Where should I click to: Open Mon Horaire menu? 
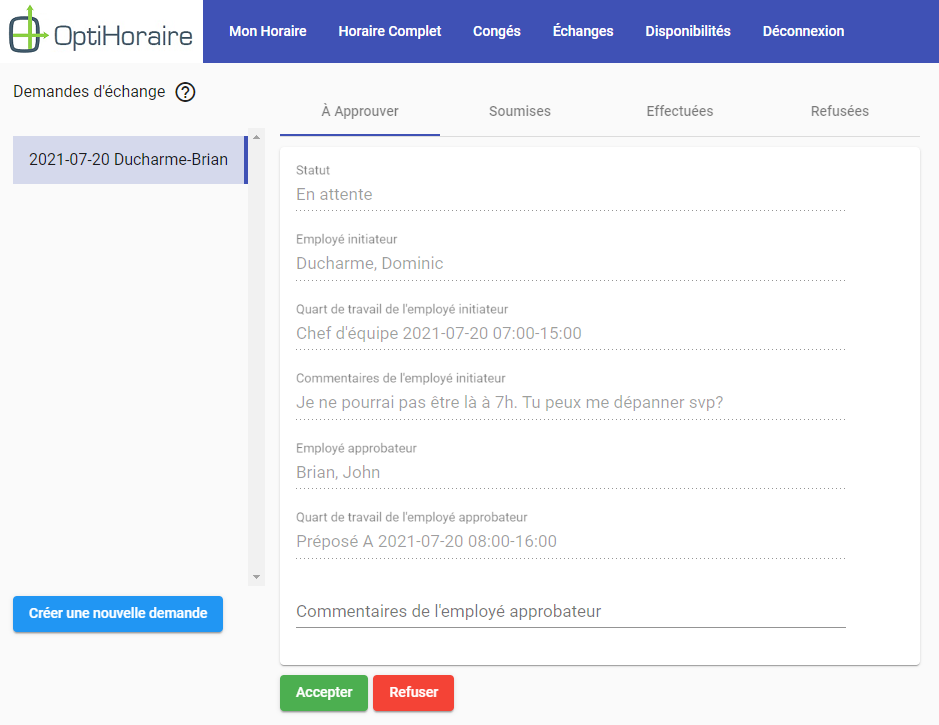[268, 31]
